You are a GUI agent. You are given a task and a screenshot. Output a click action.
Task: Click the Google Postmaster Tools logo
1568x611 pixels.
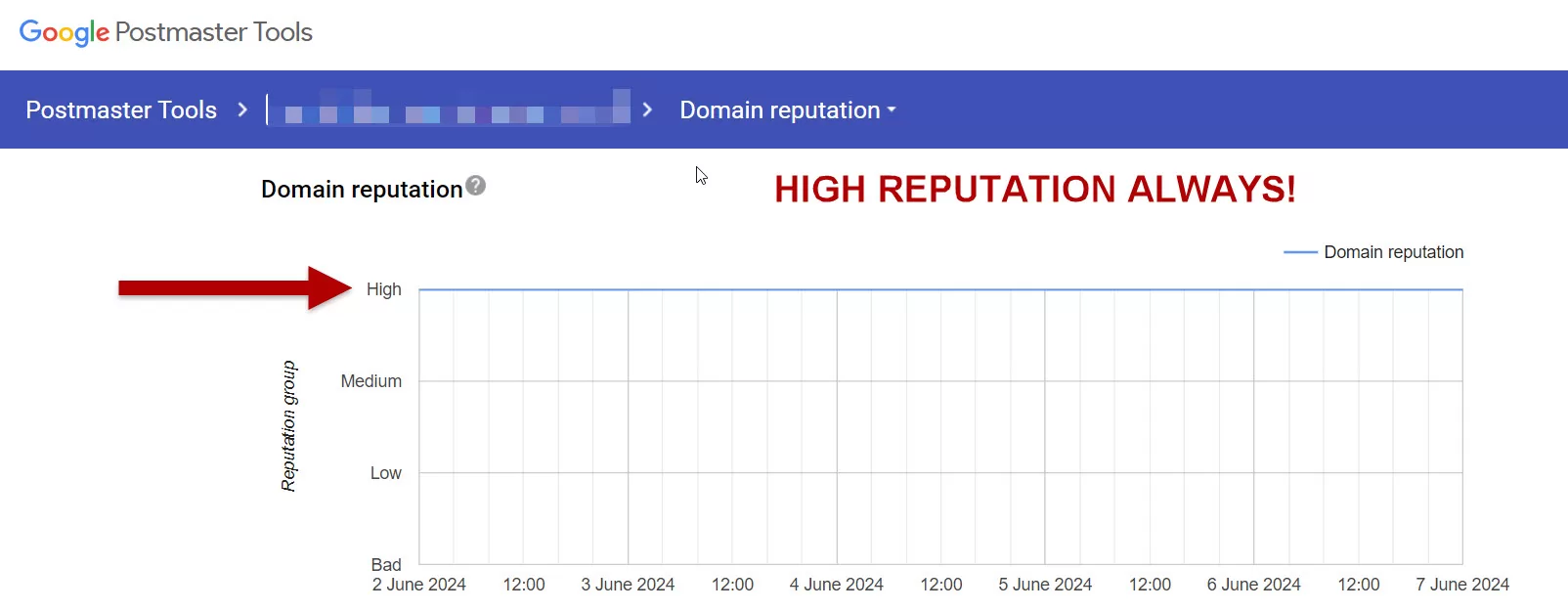[x=165, y=32]
